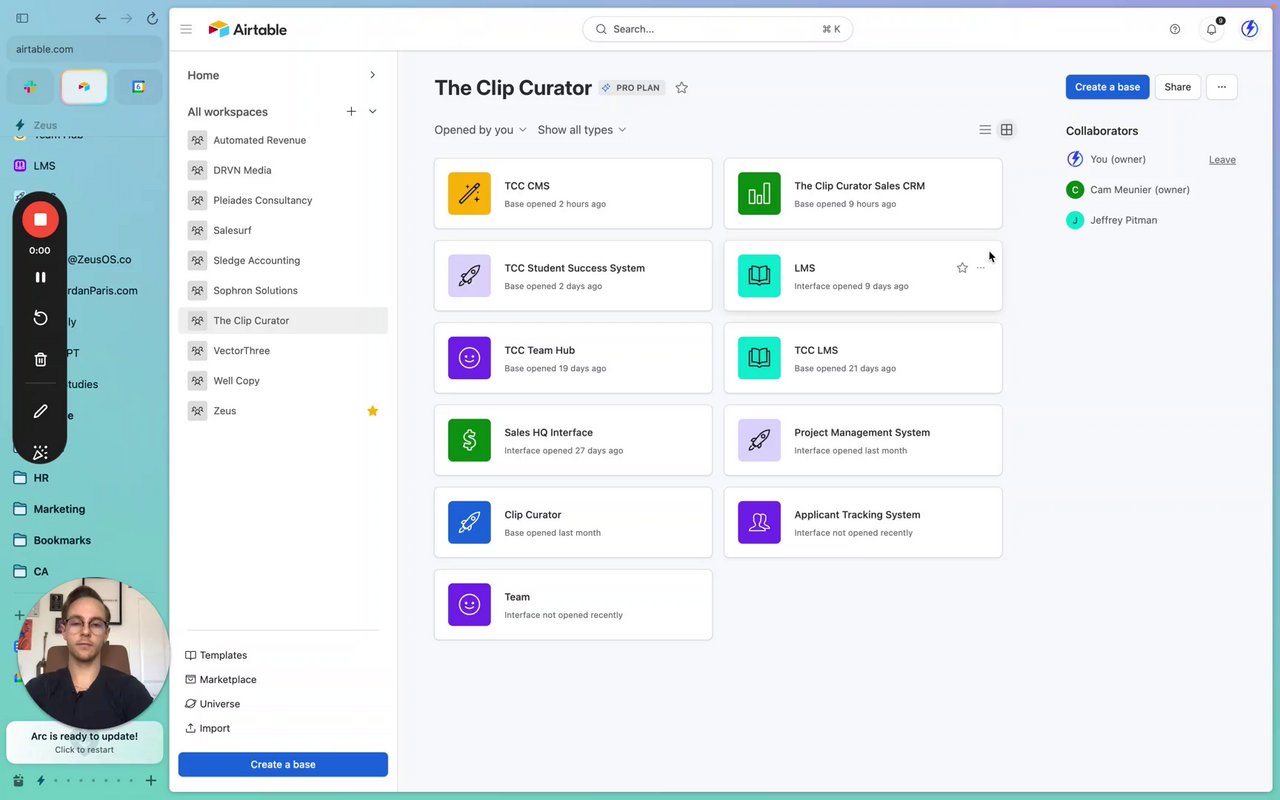Screen dimensions: 1280x800
Task: Open the Import link
Action: click(208, 728)
